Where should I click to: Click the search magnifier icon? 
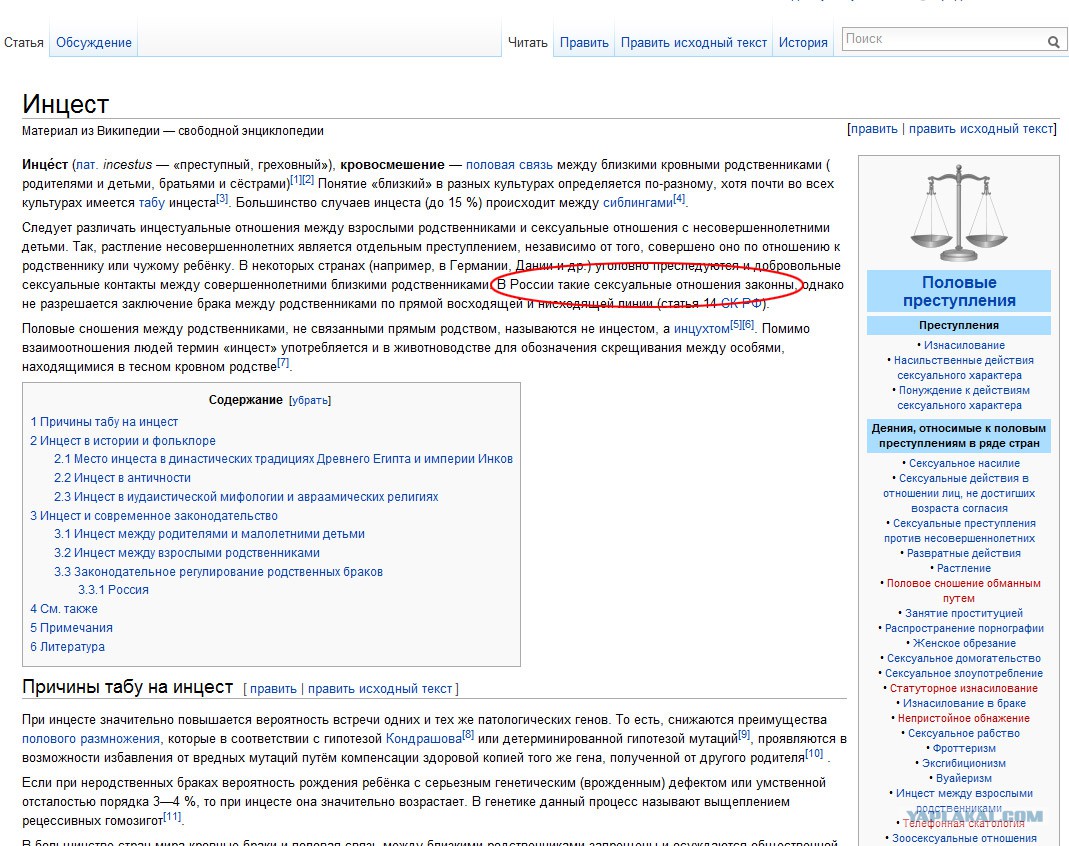coord(1053,42)
